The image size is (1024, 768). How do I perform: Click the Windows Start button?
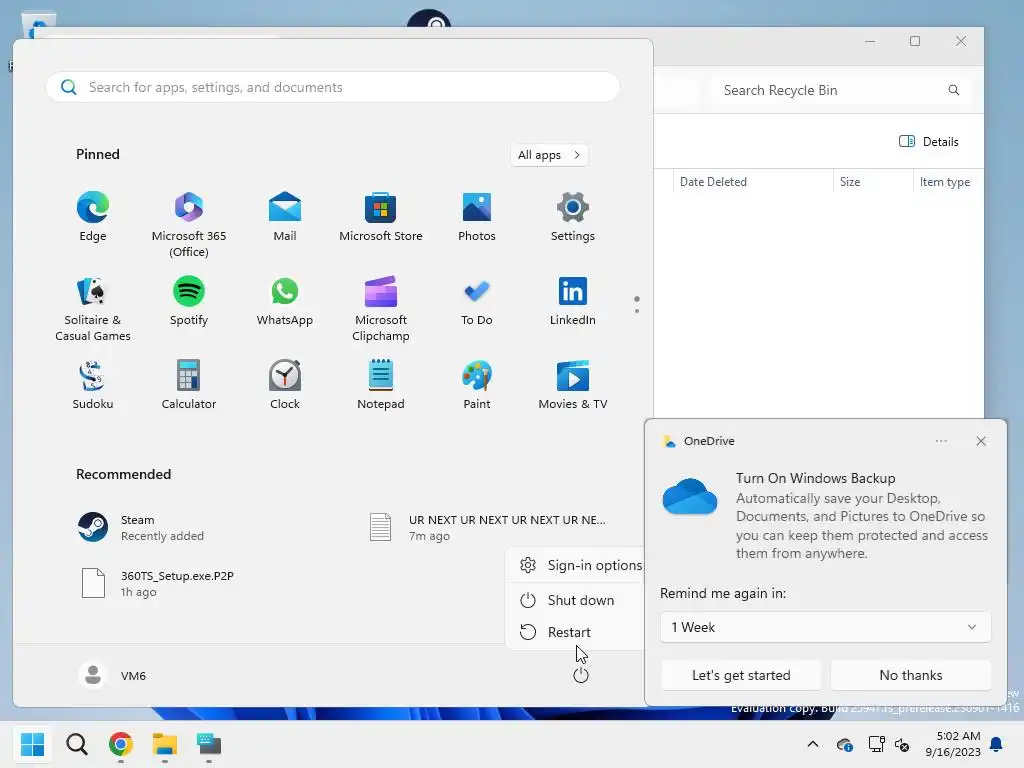32,744
